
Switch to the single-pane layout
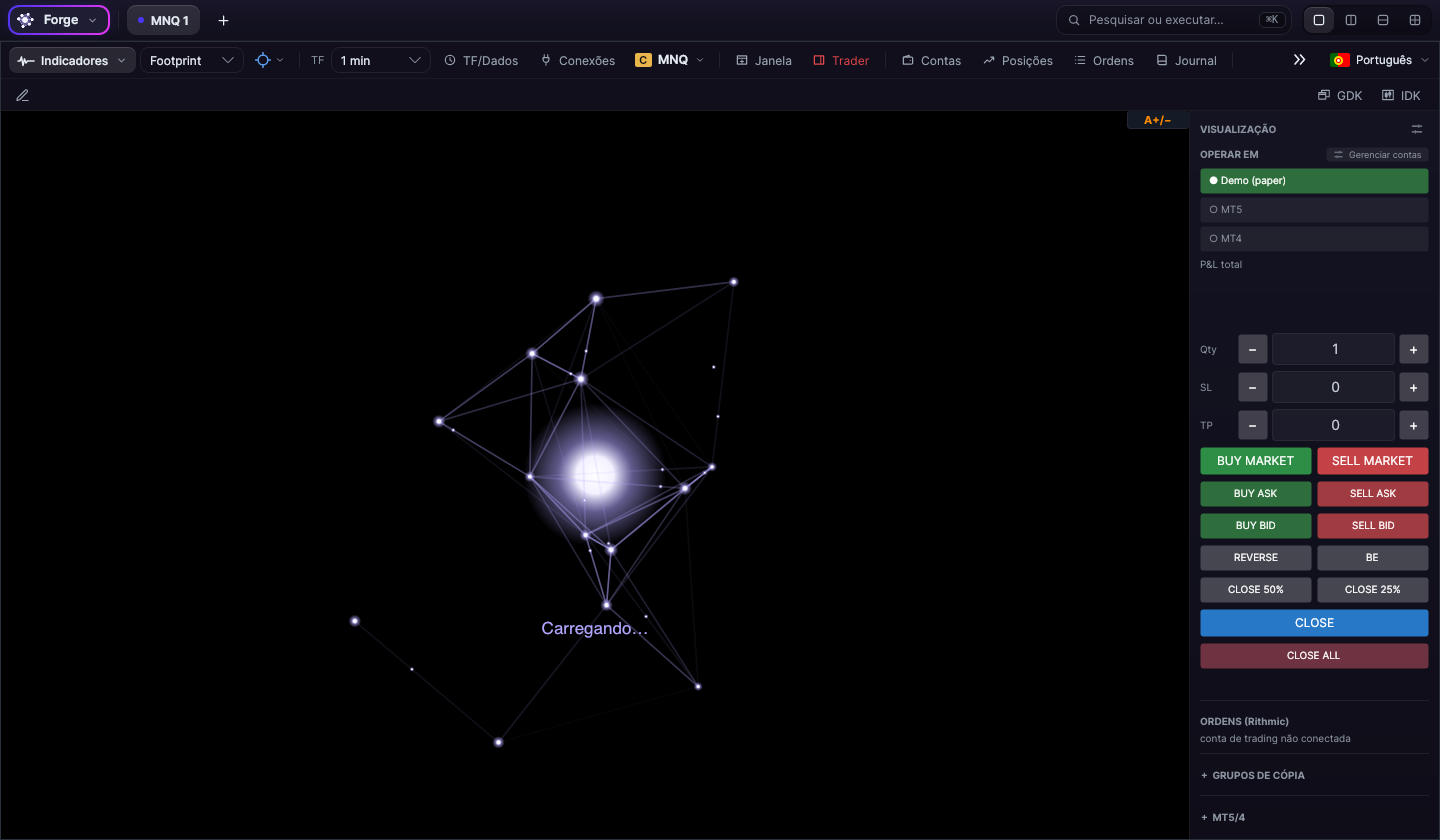[x=1319, y=20]
